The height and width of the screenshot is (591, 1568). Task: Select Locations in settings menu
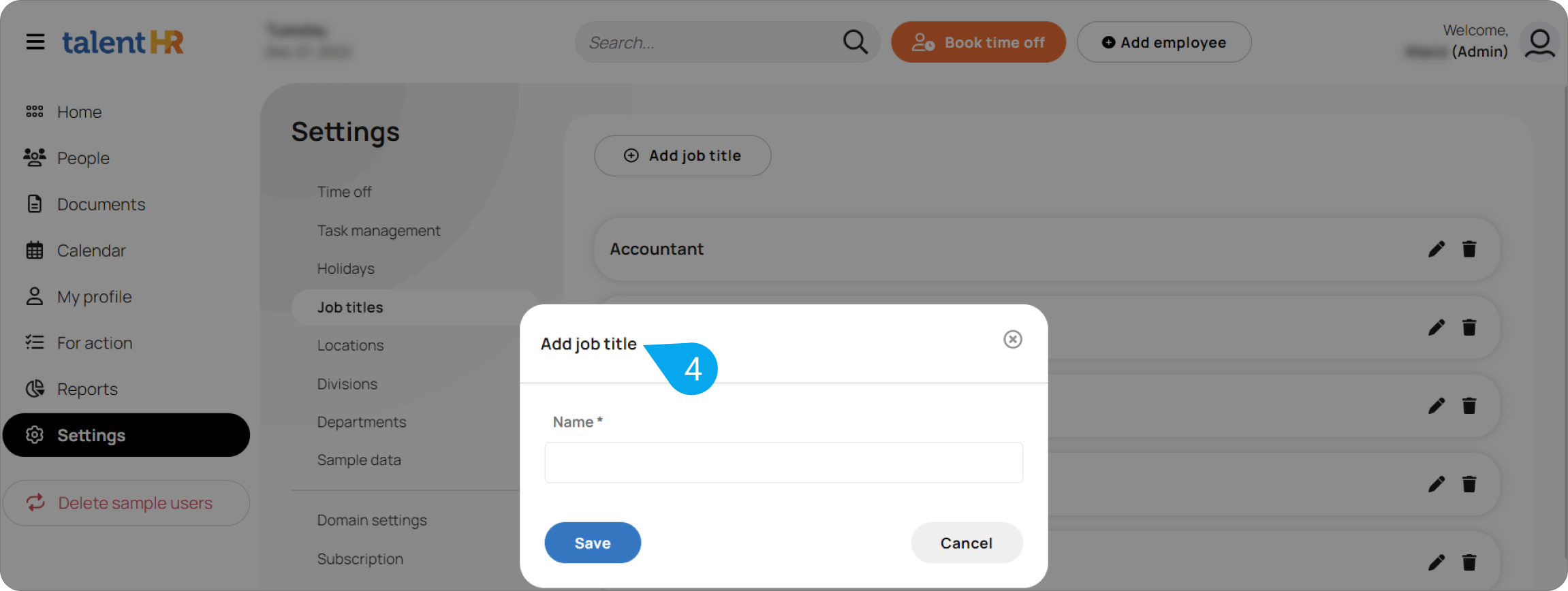click(350, 345)
